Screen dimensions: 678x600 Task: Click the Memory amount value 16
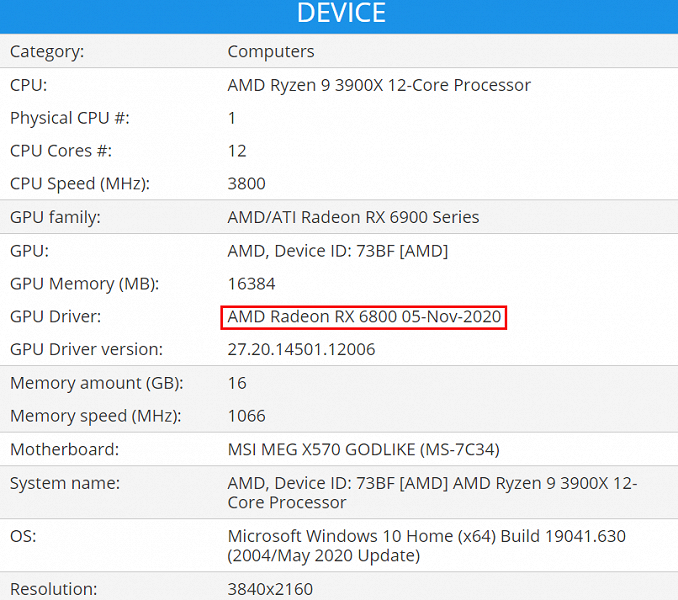pos(237,383)
